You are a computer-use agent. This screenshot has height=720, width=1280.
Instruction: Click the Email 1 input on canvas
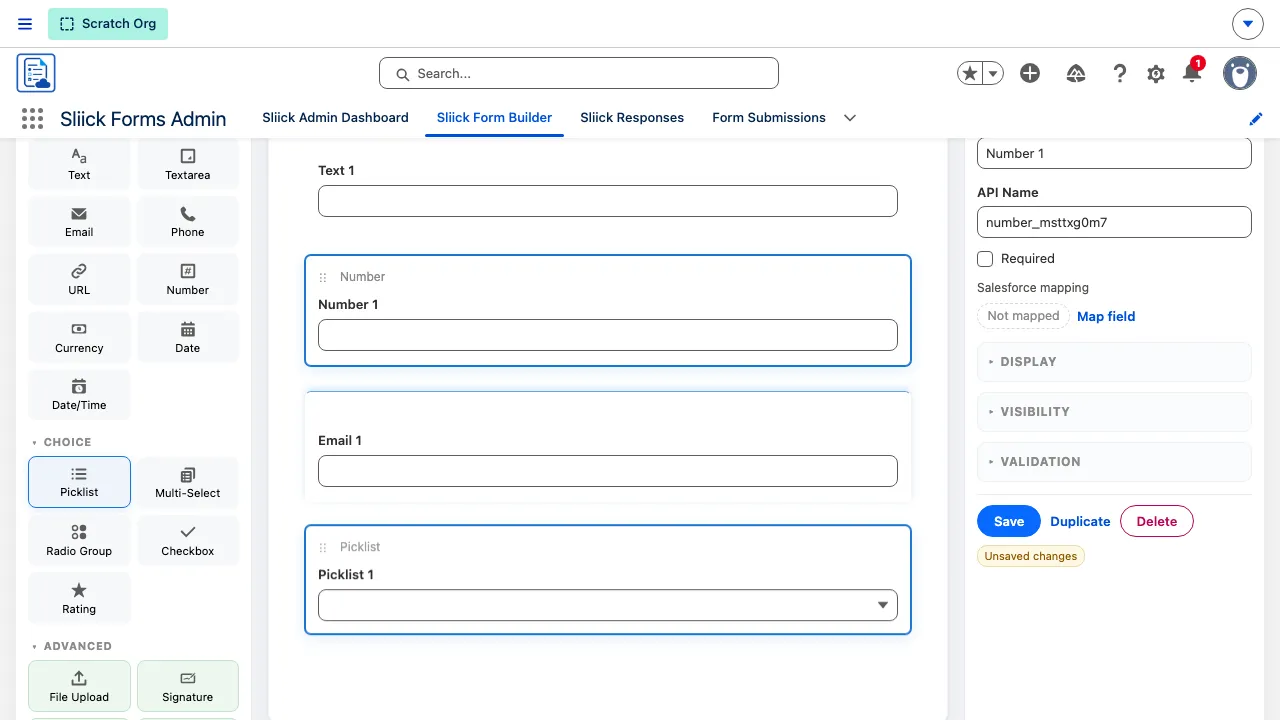pyautogui.click(x=608, y=471)
